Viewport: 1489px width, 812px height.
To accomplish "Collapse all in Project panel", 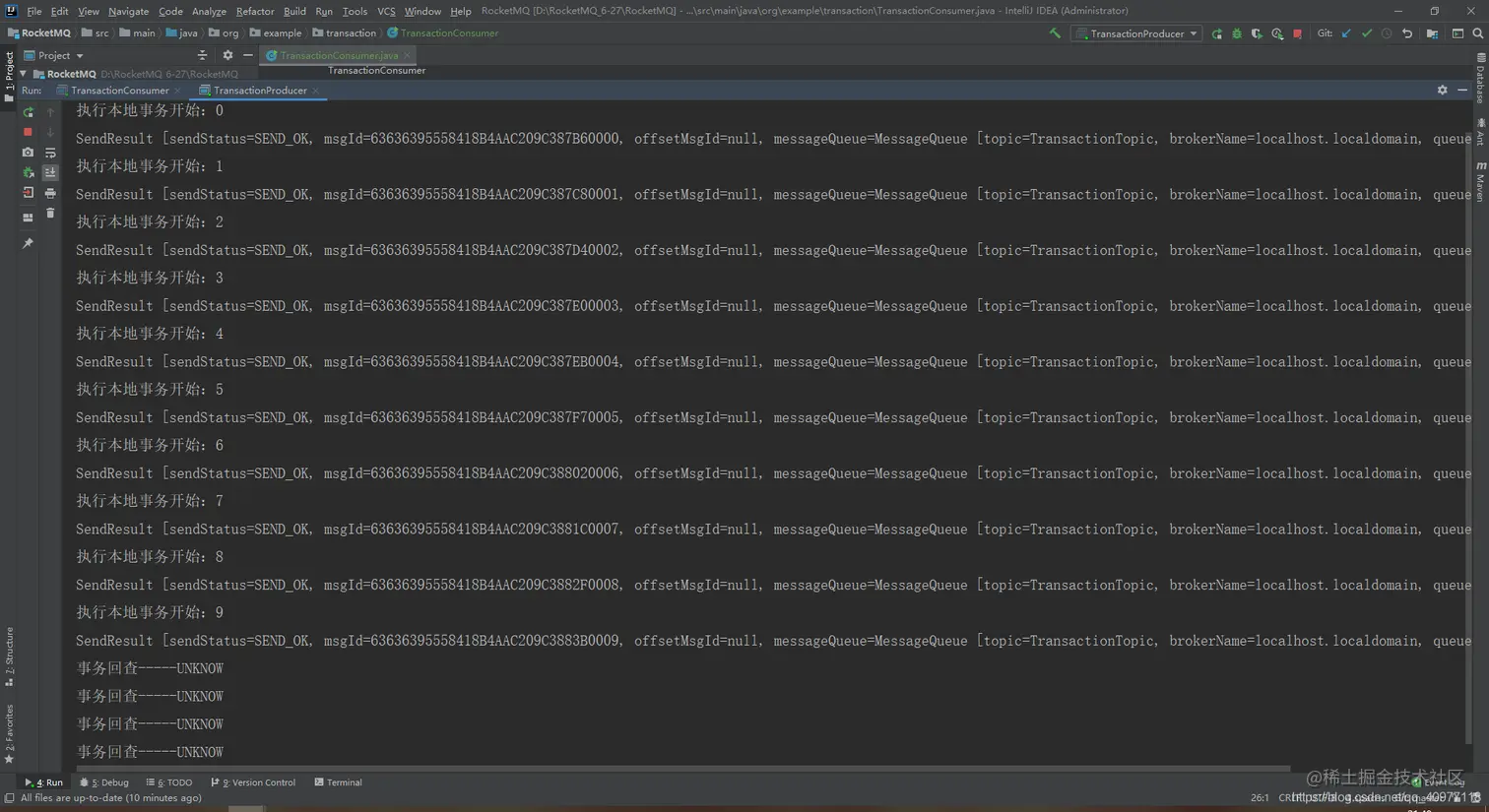I will 202,56.
